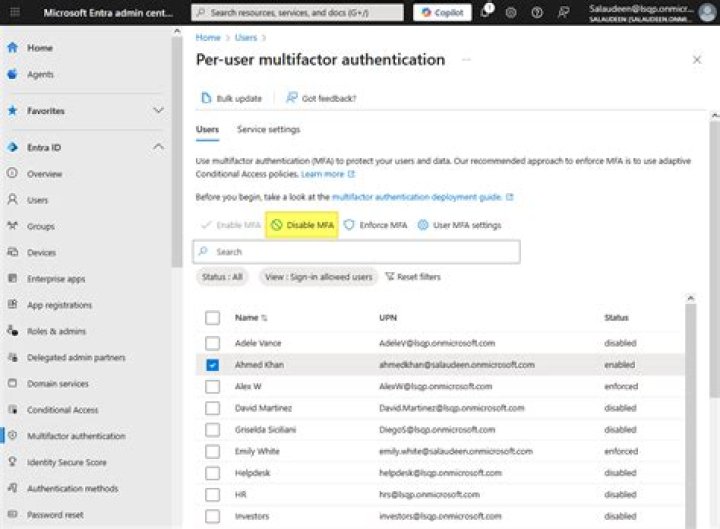Open the Status : All filter
The image size is (720, 529).
tap(222, 277)
